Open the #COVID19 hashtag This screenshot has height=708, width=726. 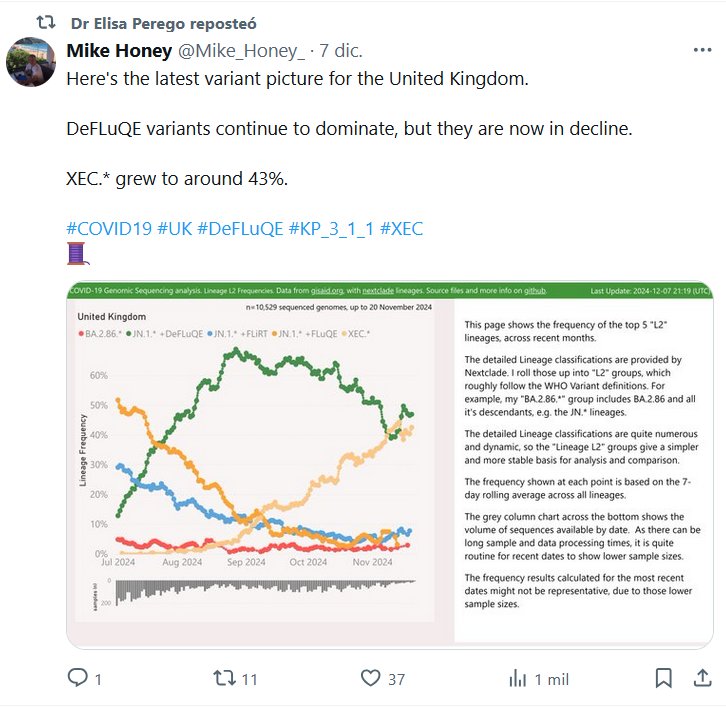(109, 229)
